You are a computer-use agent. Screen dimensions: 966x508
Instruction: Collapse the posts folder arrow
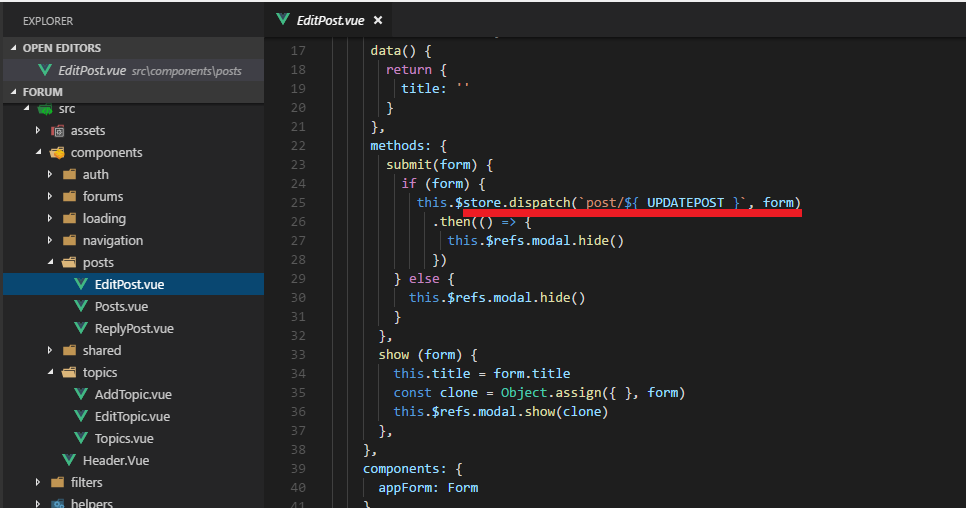[x=50, y=262]
